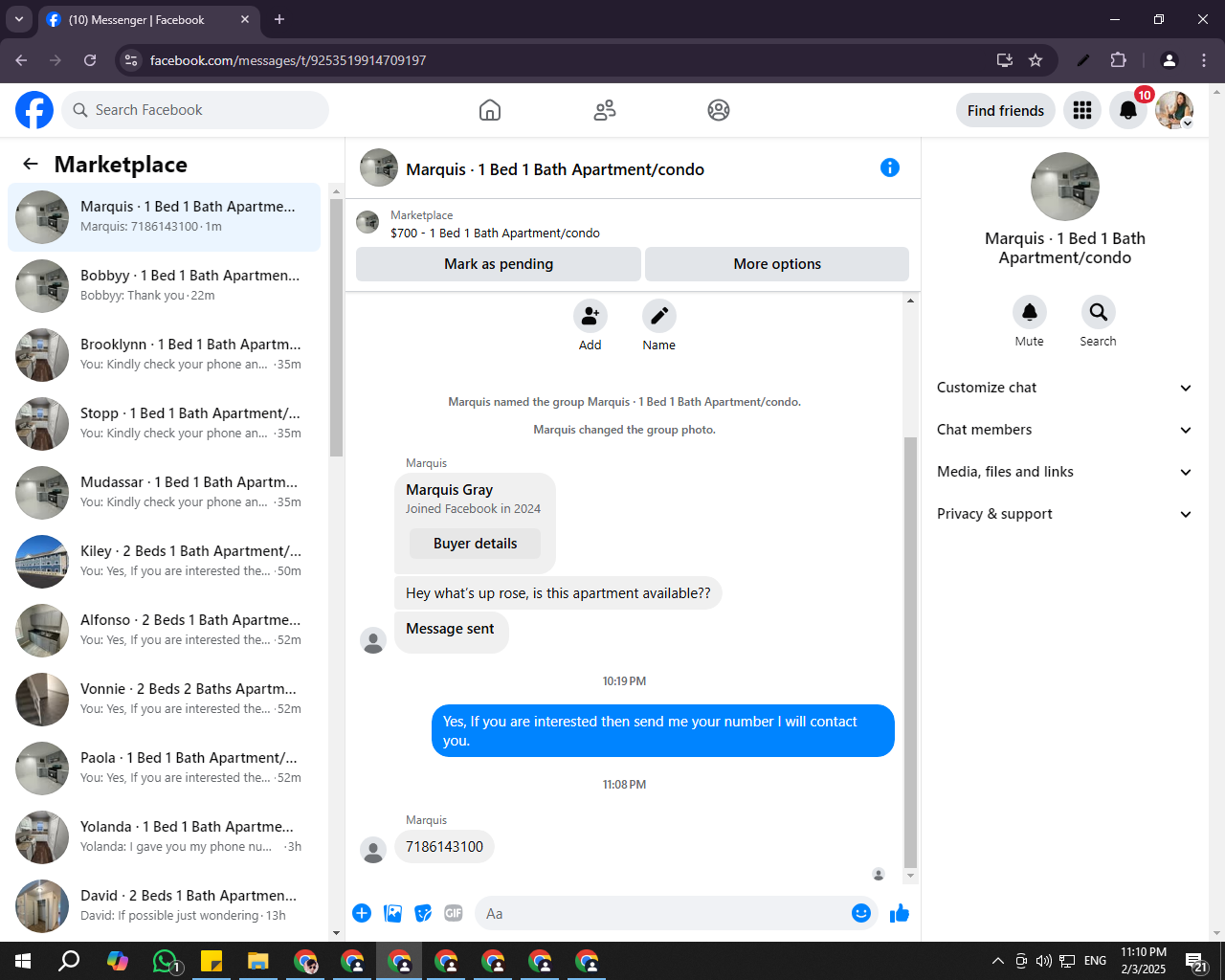Click More options button
Viewport: 1225px width, 980px height.
coord(777,264)
